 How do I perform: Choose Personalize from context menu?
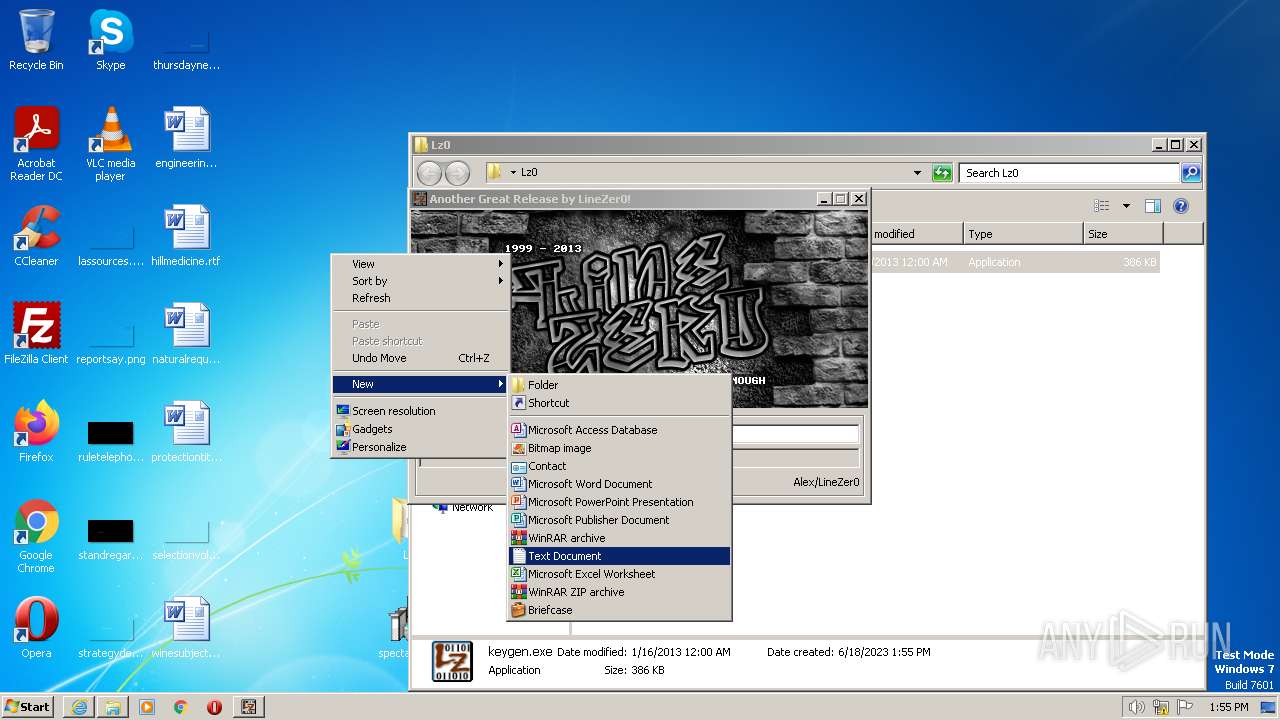coord(421,447)
